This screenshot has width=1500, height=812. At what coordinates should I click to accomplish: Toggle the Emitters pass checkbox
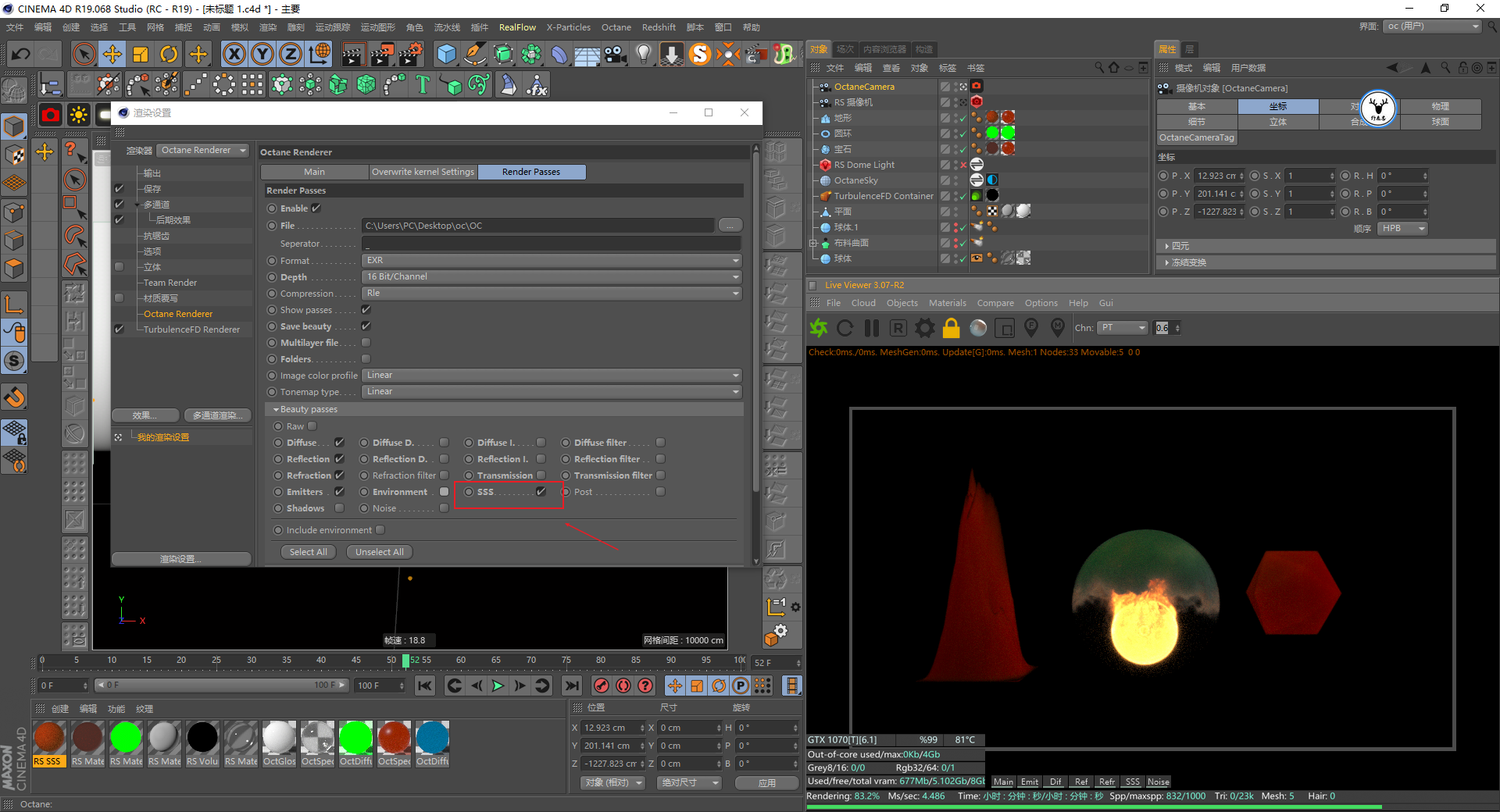tap(339, 492)
